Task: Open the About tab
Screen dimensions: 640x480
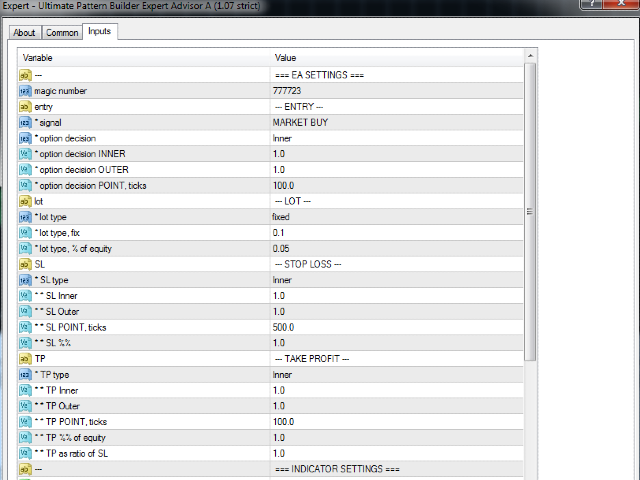Action: [24, 33]
